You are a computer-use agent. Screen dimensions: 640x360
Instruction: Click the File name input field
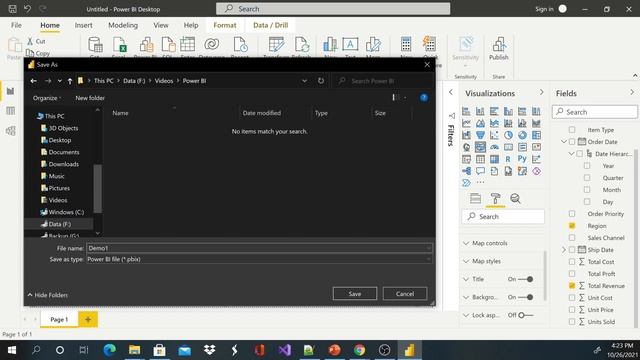pos(259,248)
